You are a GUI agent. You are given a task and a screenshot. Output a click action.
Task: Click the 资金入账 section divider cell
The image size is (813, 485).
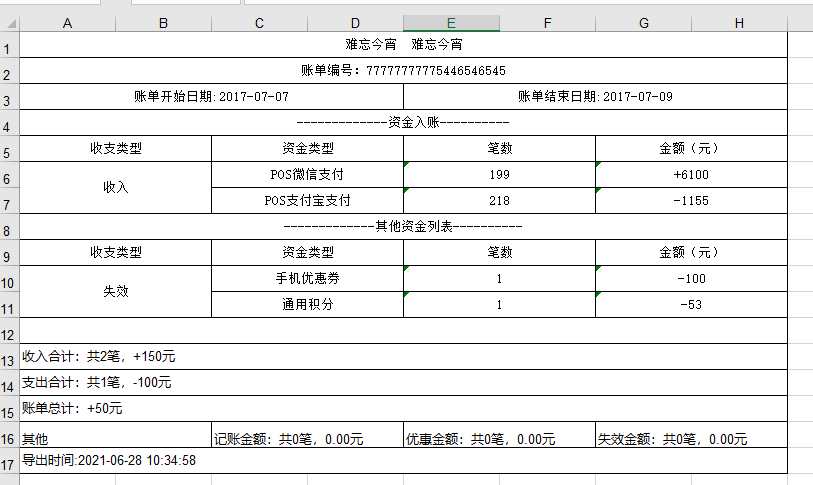click(x=403, y=122)
